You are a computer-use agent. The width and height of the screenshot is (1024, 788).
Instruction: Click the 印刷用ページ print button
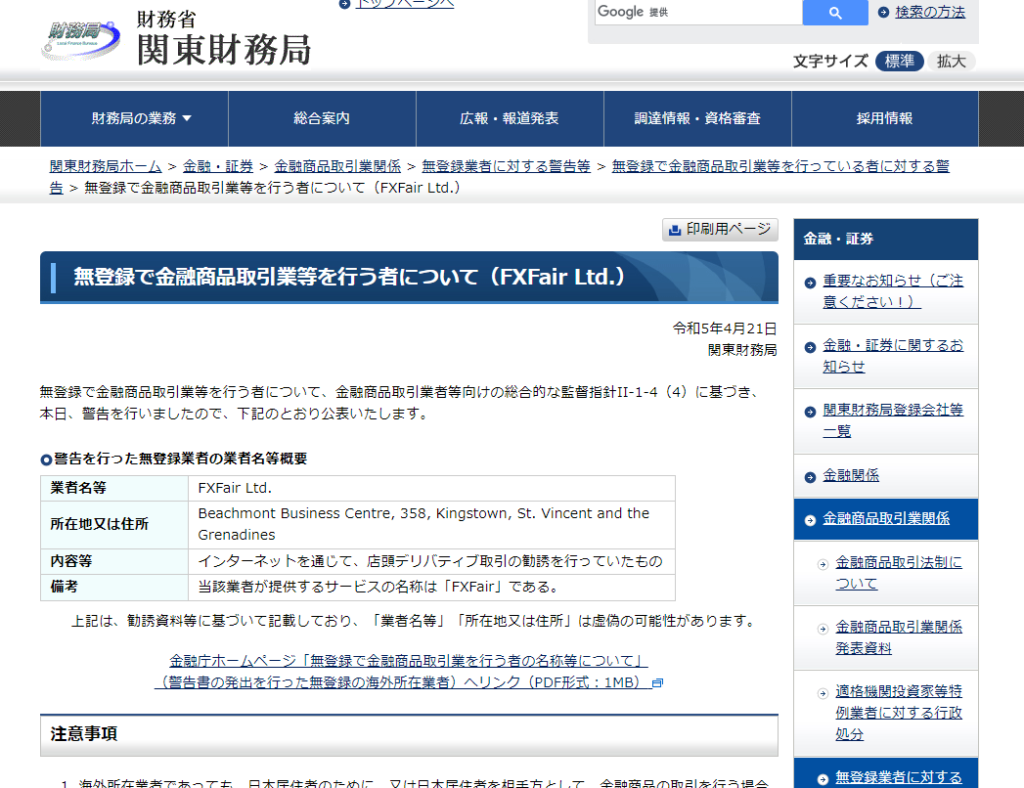(720, 229)
